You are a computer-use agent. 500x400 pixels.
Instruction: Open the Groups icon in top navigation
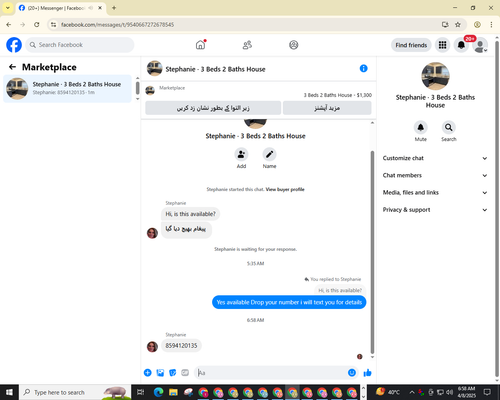[294, 45]
